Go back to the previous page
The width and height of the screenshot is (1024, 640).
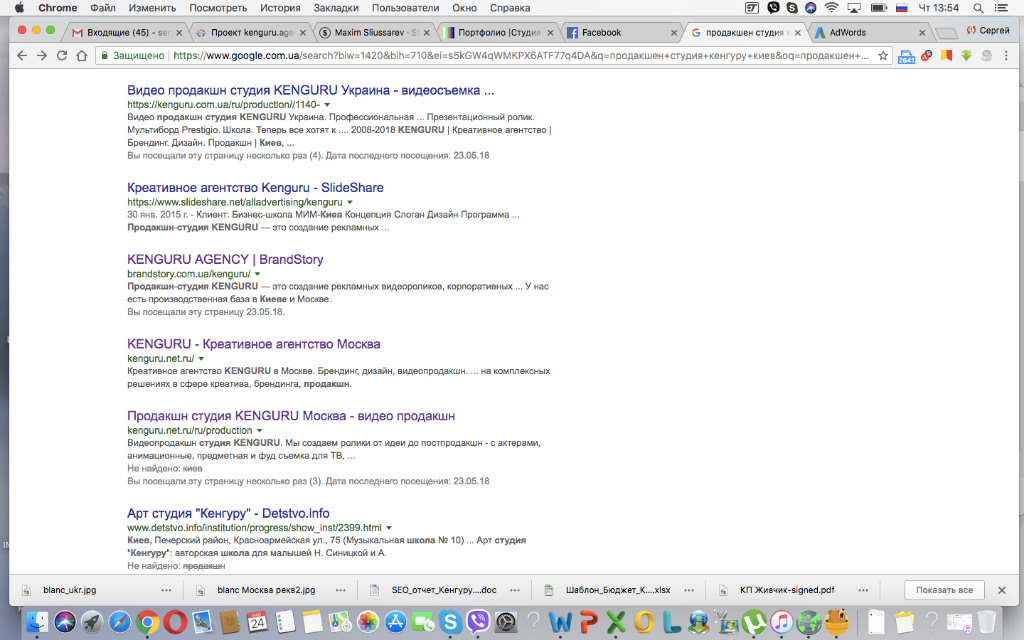(22, 56)
